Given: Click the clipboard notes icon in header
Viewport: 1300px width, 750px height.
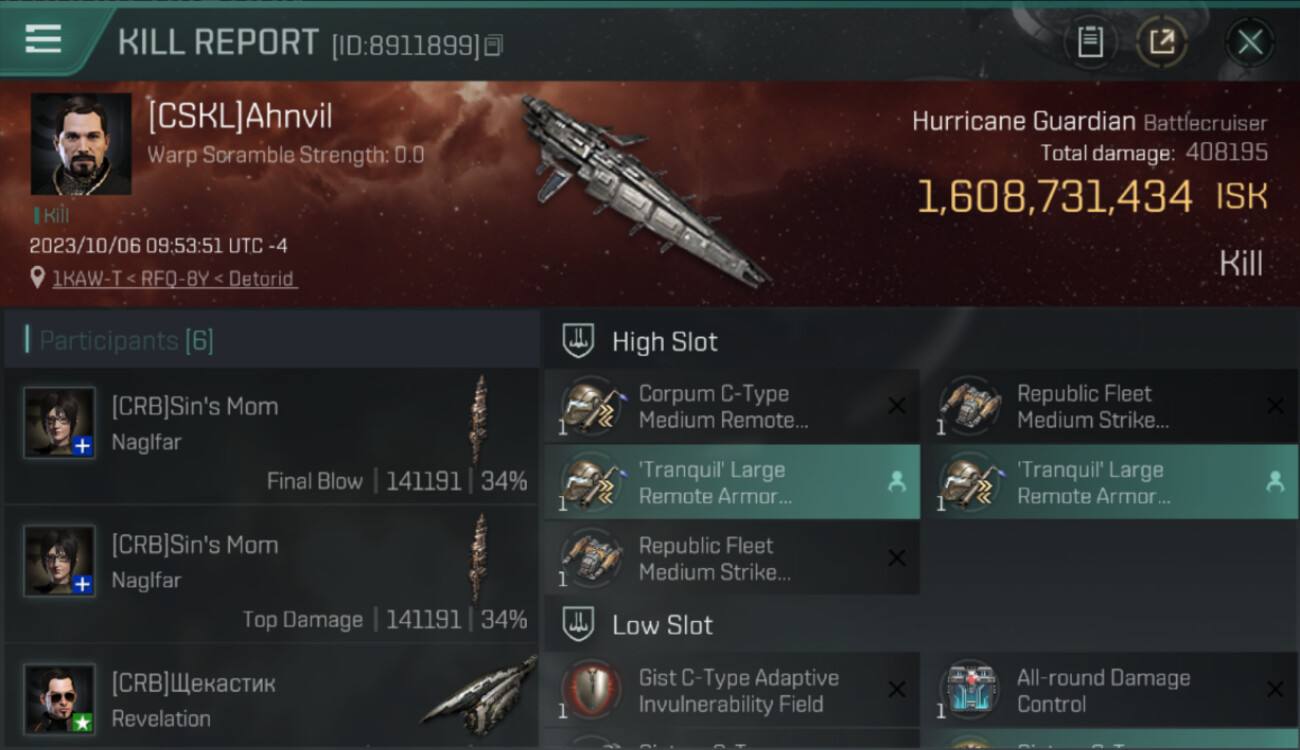Looking at the screenshot, I should point(1090,42).
